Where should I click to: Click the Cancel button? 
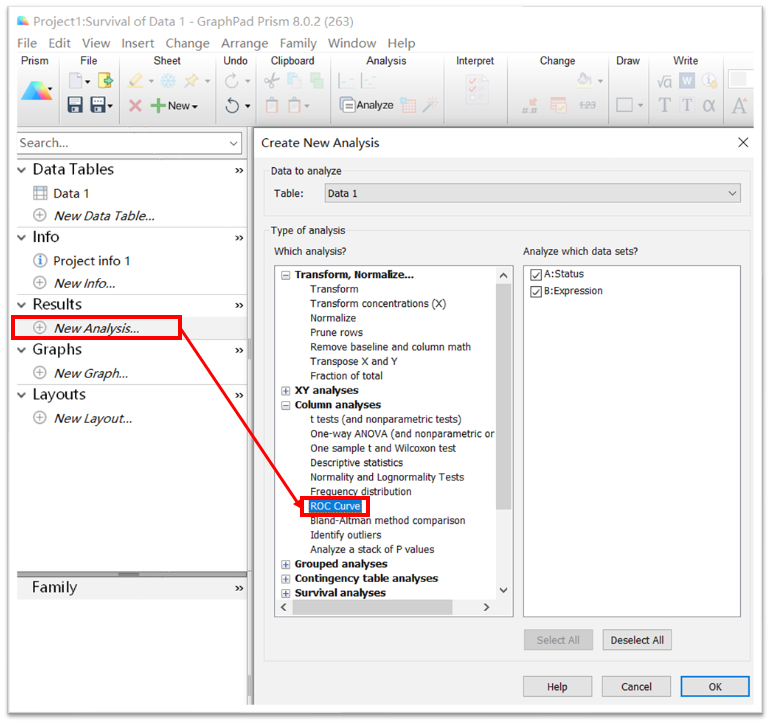(x=636, y=687)
